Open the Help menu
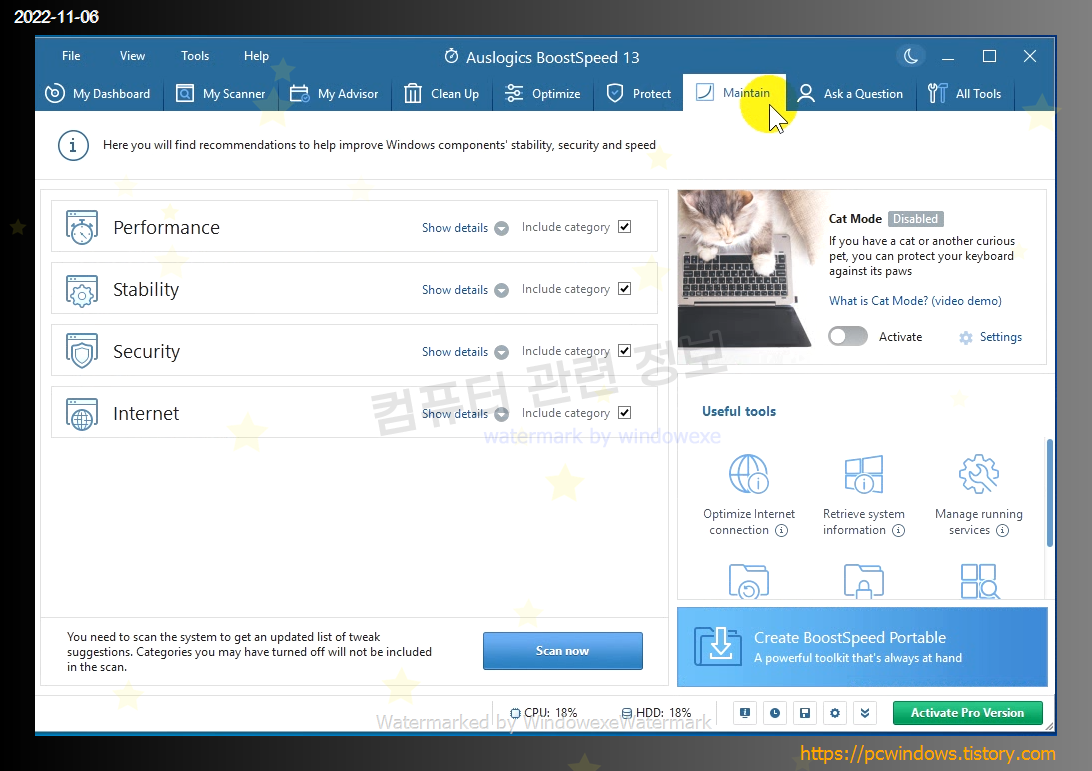The width and height of the screenshot is (1092, 771). [x=256, y=56]
